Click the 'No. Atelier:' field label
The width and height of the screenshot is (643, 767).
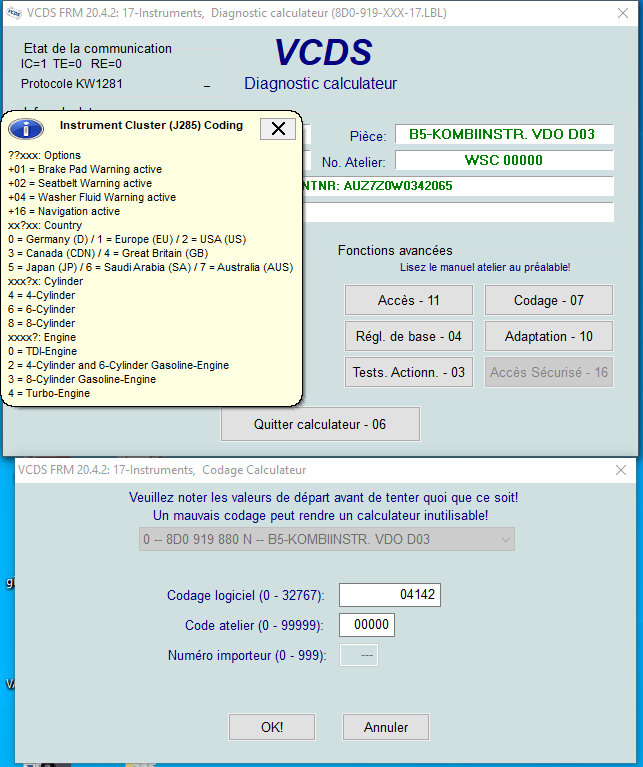pos(354,162)
